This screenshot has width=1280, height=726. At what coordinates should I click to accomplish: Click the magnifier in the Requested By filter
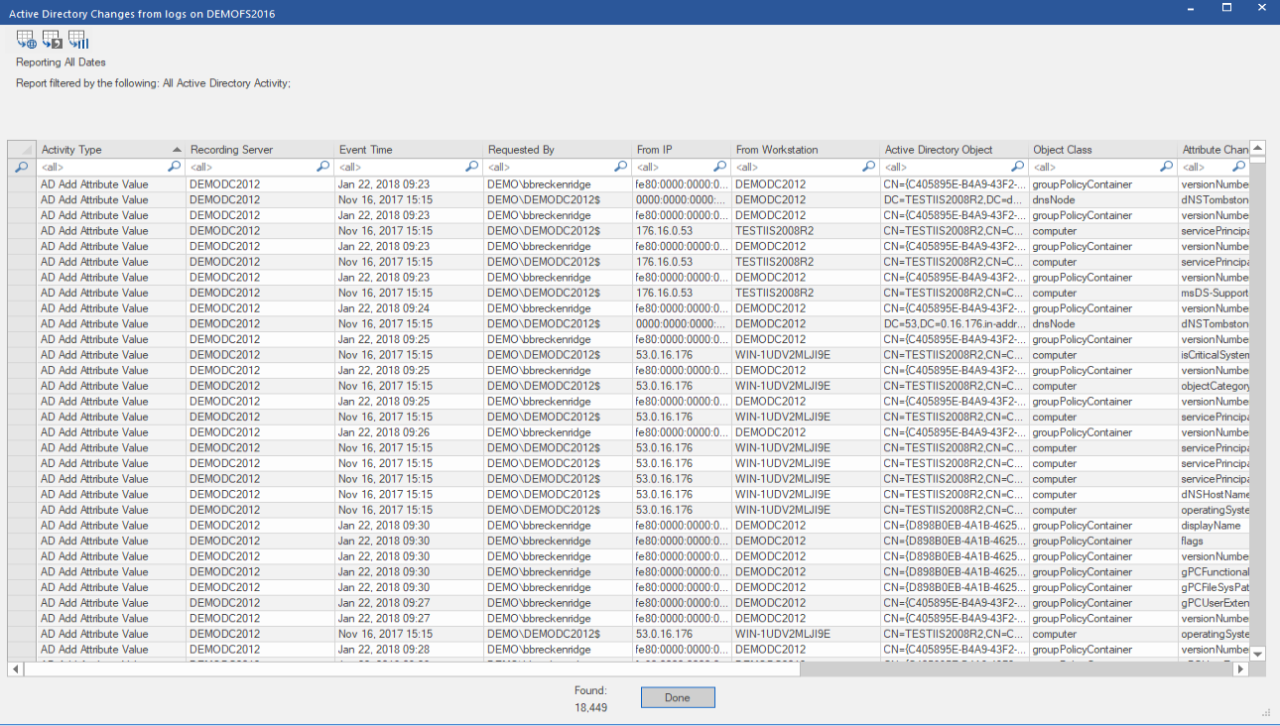click(620, 167)
